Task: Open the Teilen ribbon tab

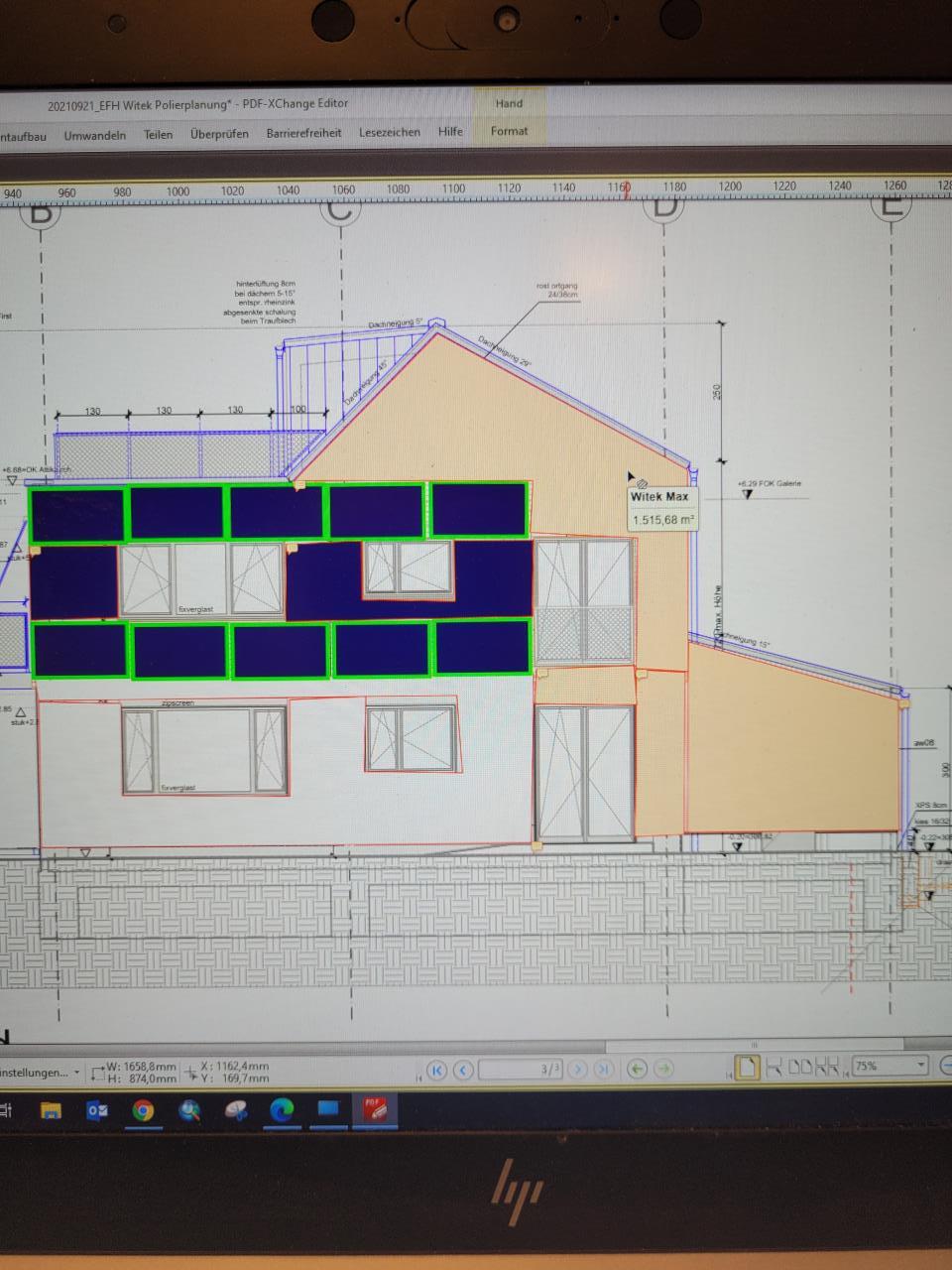Action: pyautogui.click(x=158, y=134)
